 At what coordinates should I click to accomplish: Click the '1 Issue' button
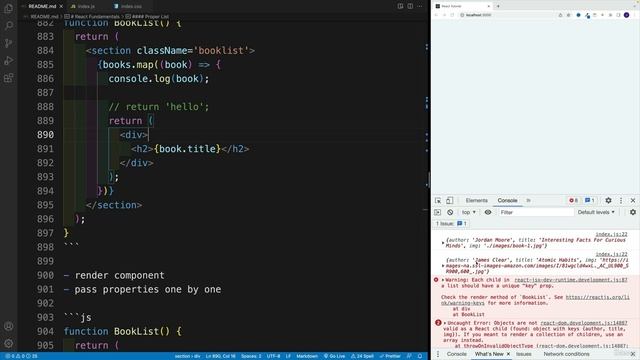point(451,224)
